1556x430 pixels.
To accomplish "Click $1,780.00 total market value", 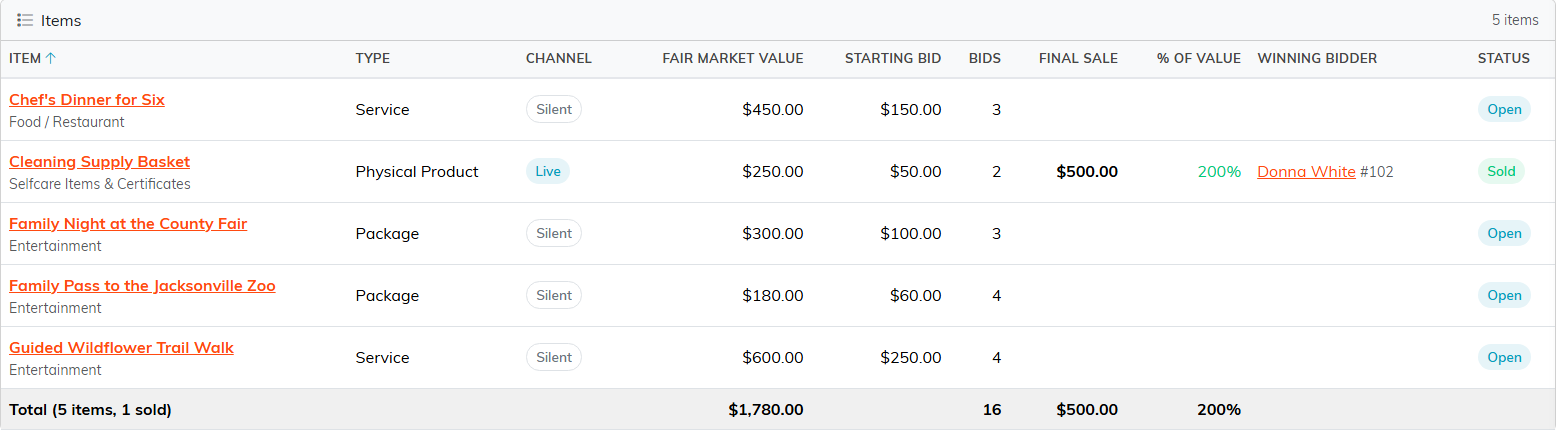I will (x=766, y=410).
